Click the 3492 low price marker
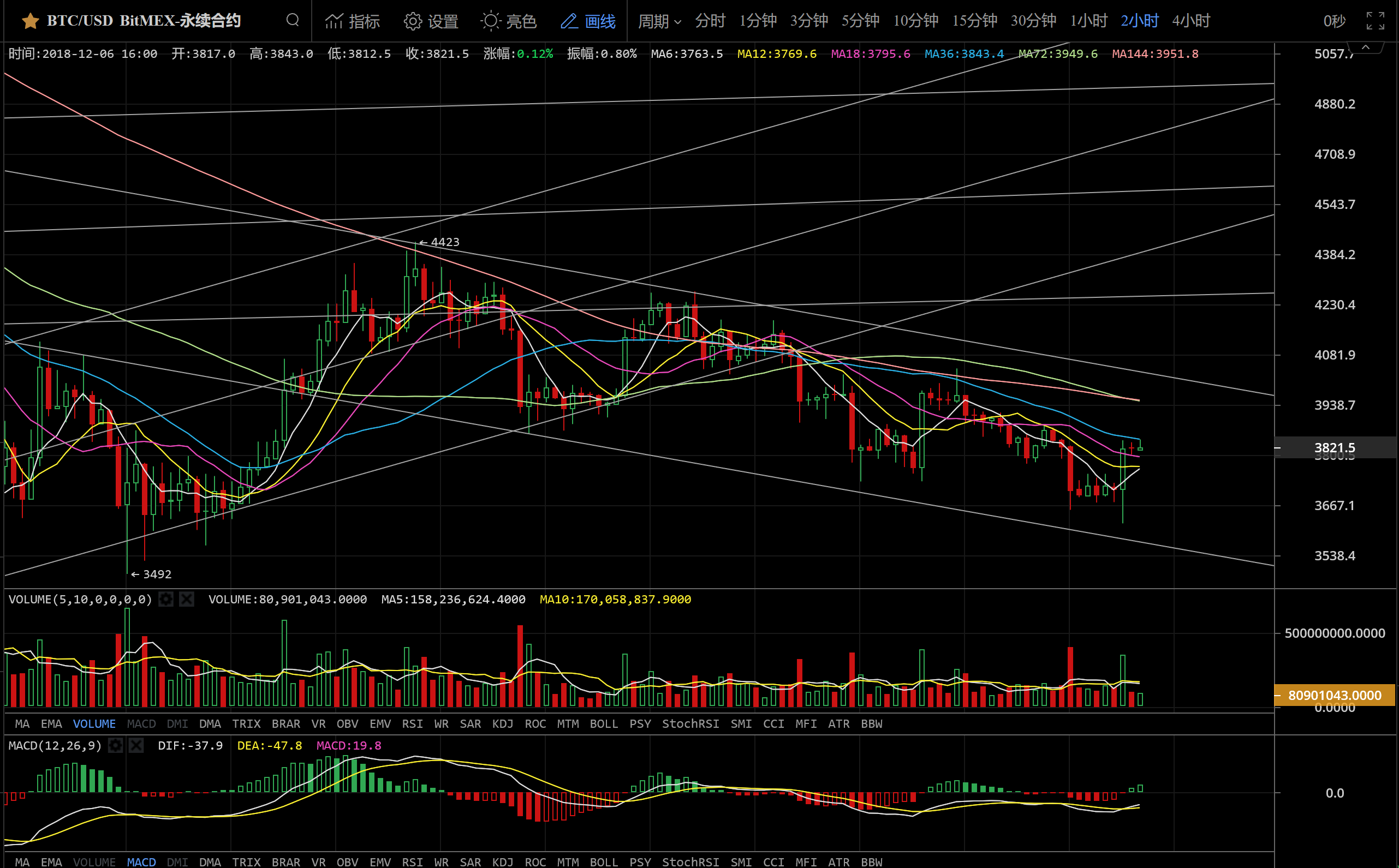 tap(151, 574)
